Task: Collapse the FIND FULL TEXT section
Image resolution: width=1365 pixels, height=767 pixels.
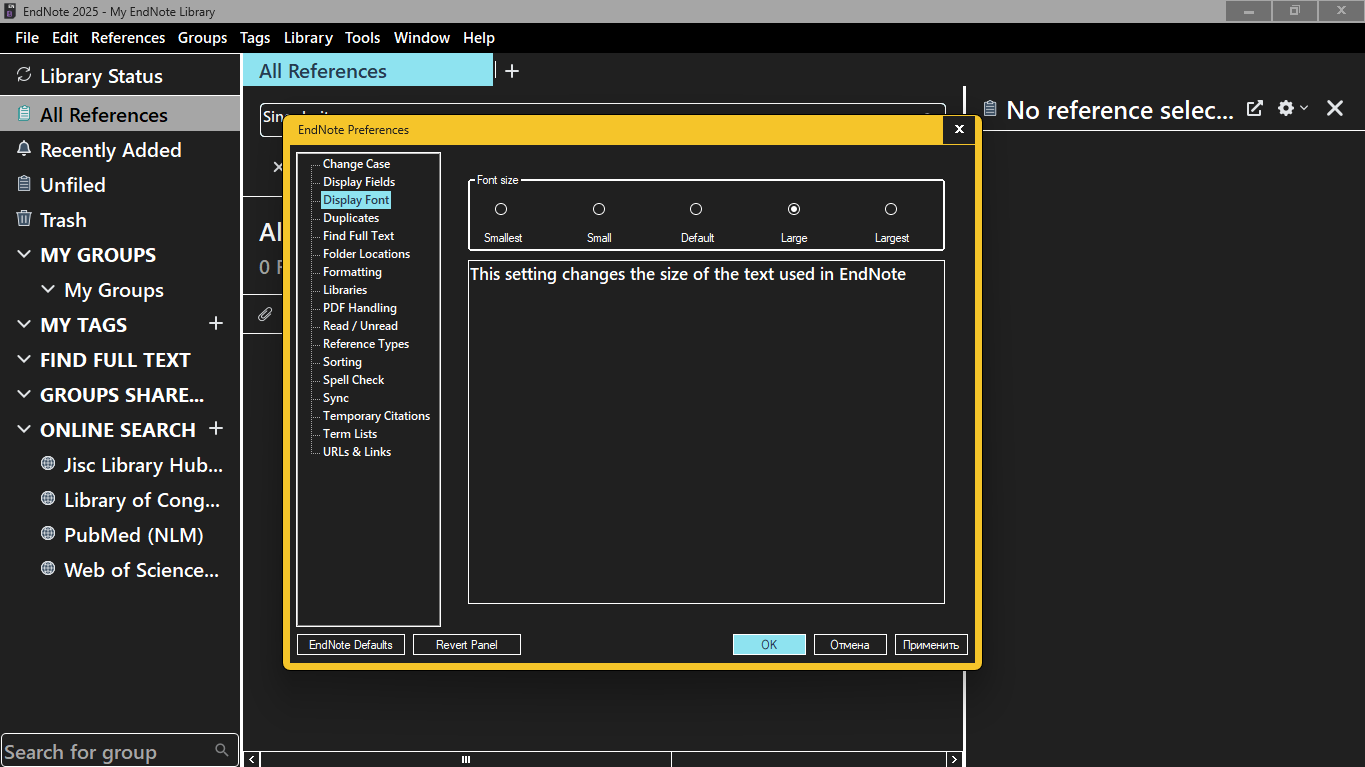Action: (x=24, y=360)
